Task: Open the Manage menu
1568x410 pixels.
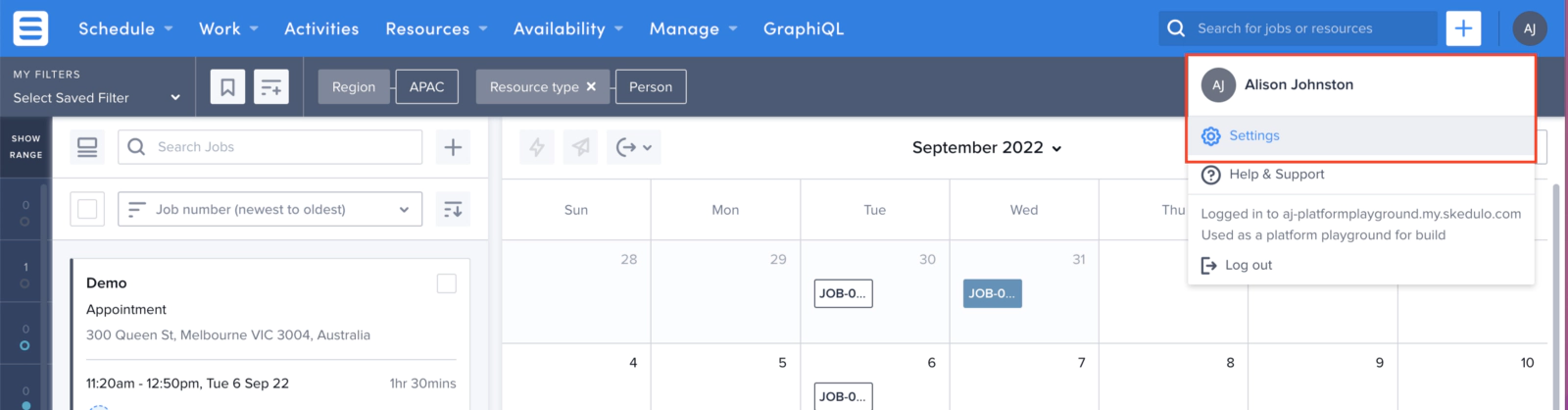Action: tap(693, 28)
